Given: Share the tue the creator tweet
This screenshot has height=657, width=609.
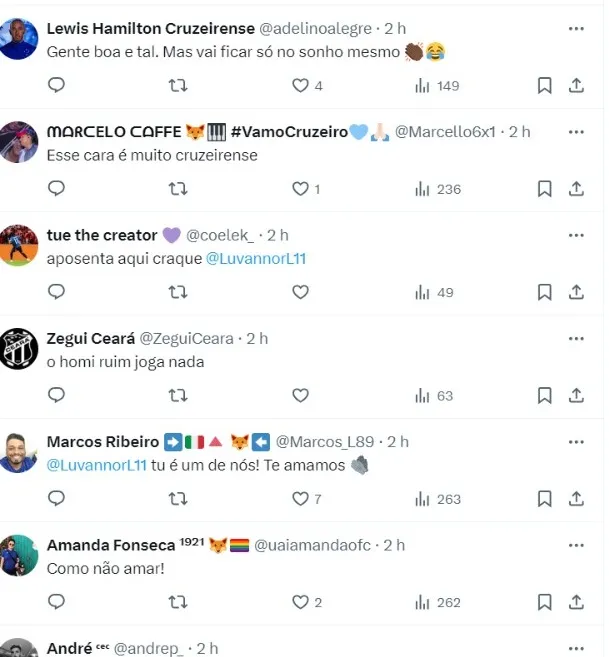Looking at the screenshot, I should click(576, 292).
